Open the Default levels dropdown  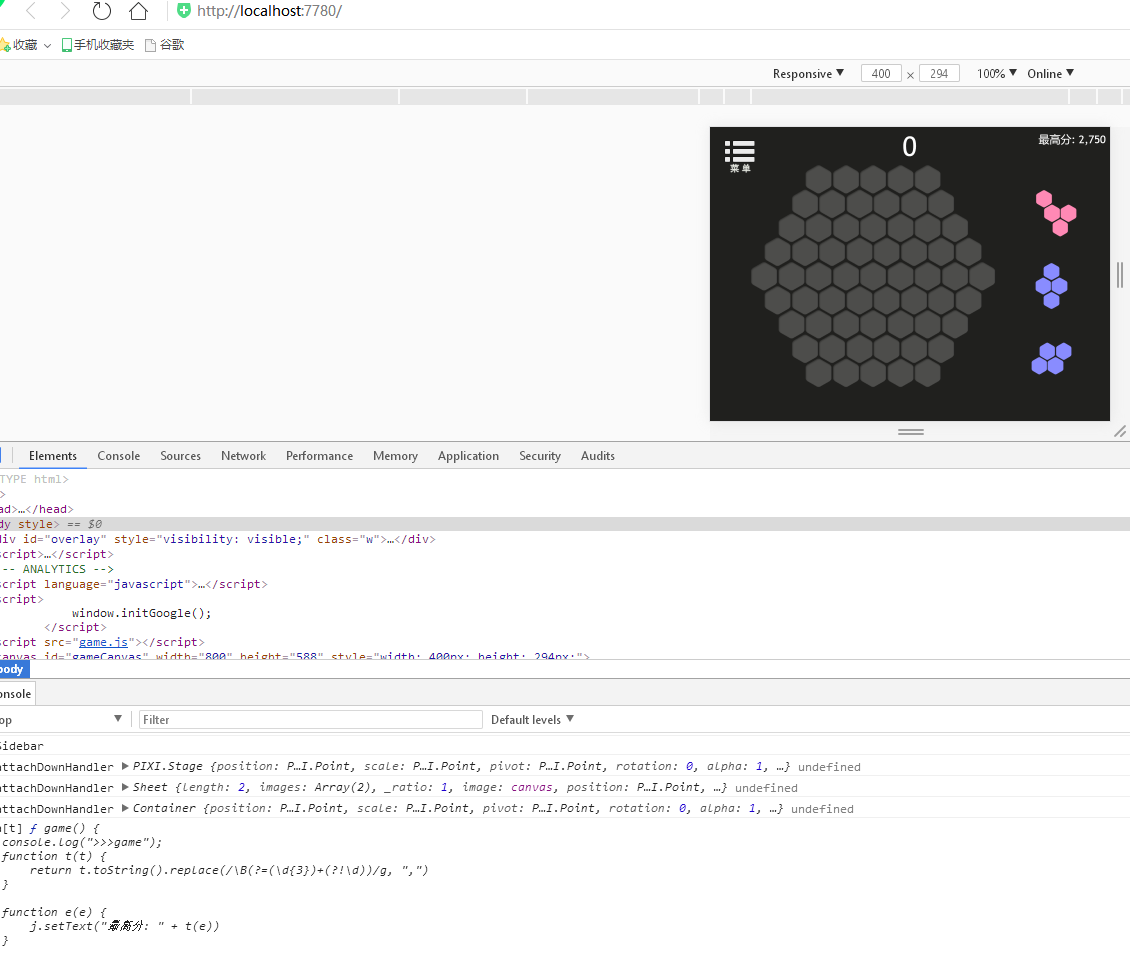(532, 719)
